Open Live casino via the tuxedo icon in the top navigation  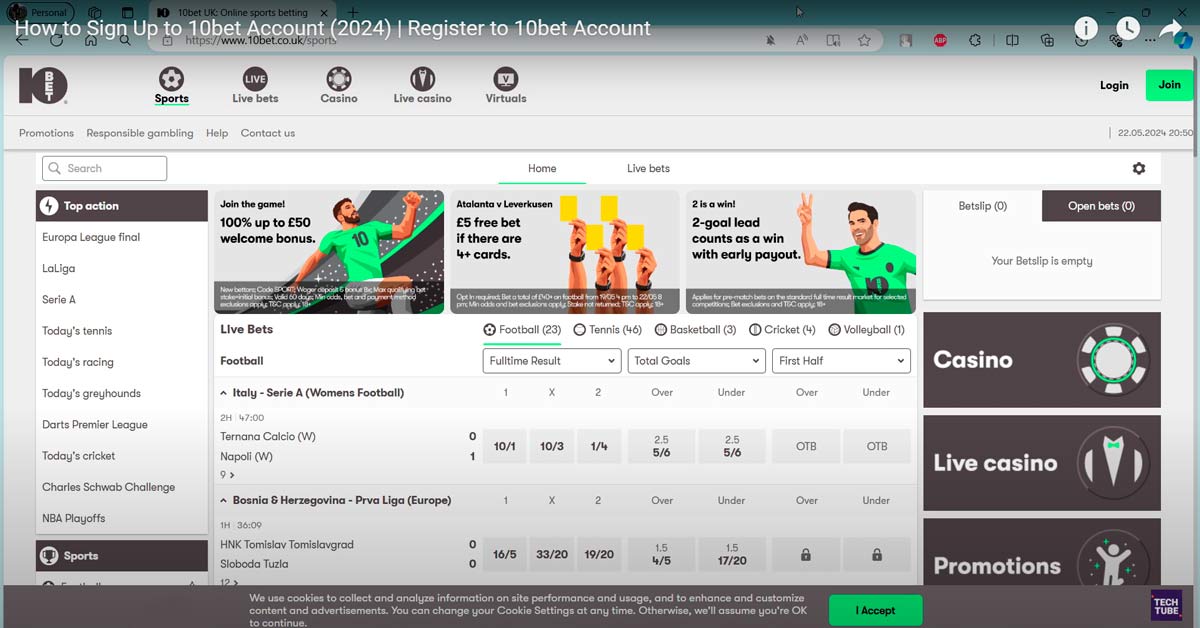[x=422, y=78]
